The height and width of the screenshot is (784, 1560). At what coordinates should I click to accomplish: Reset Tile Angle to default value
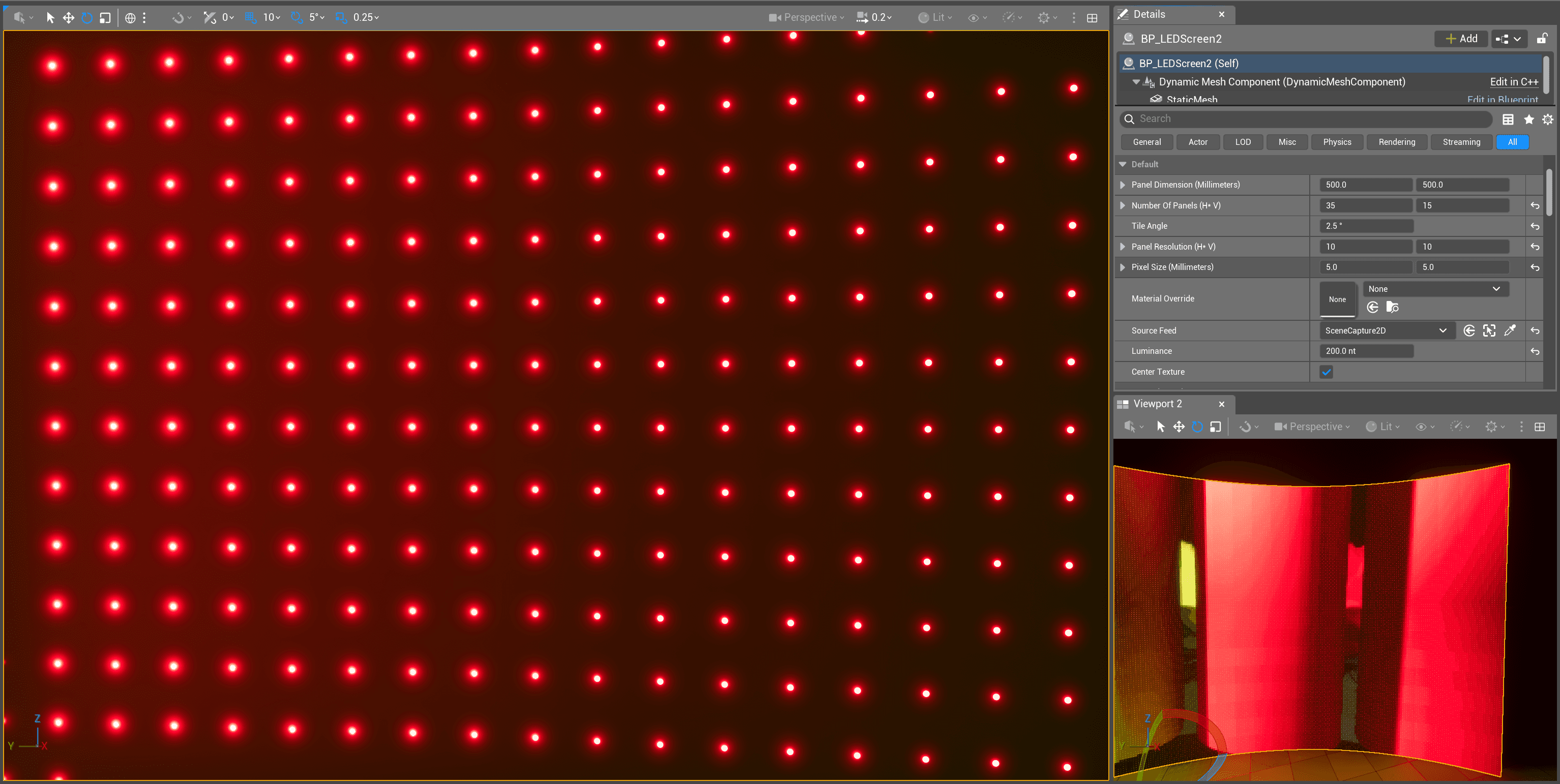[1535, 226]
